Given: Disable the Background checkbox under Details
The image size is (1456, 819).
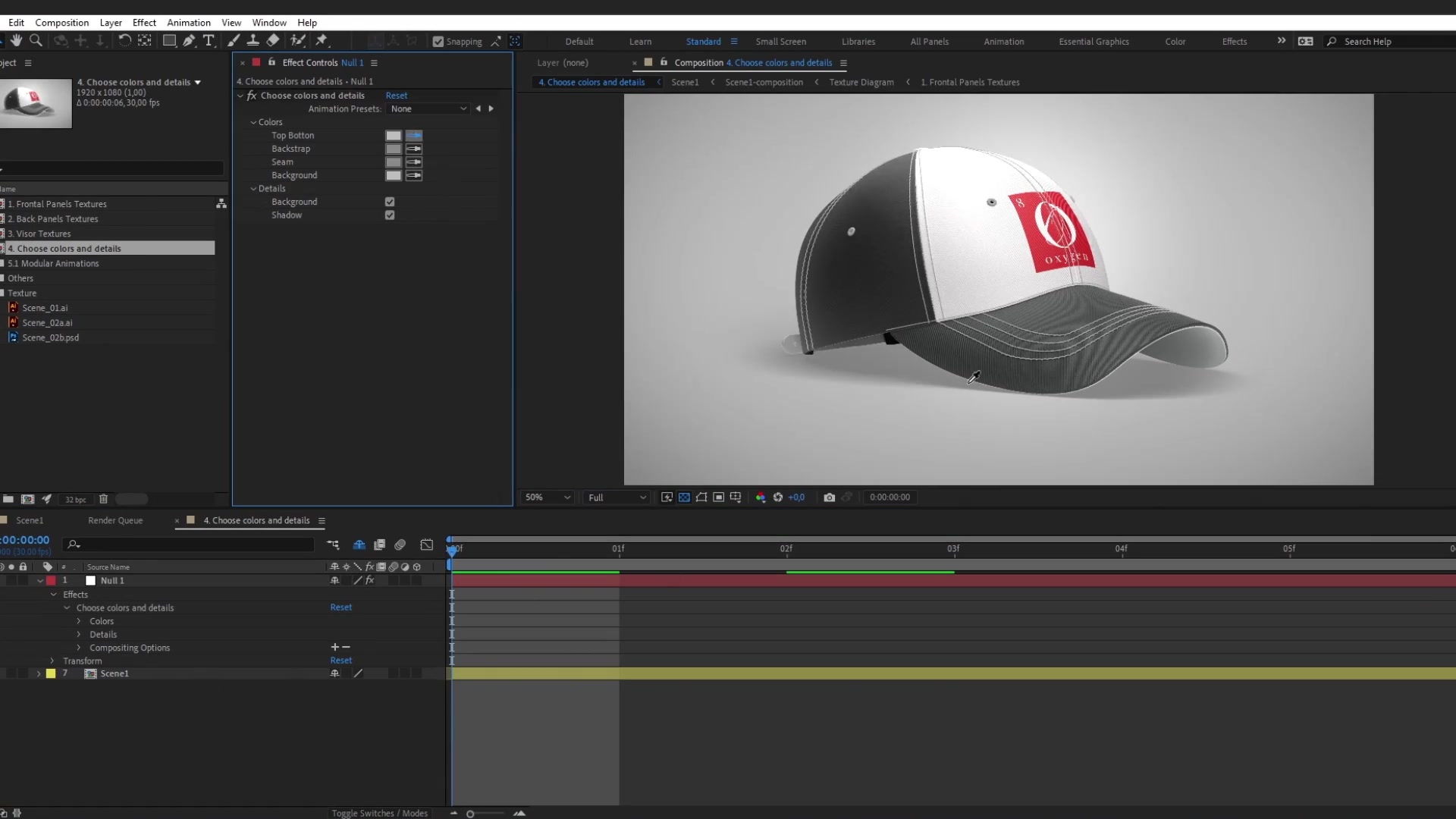Looking at the screenshot, I should 390,201.
